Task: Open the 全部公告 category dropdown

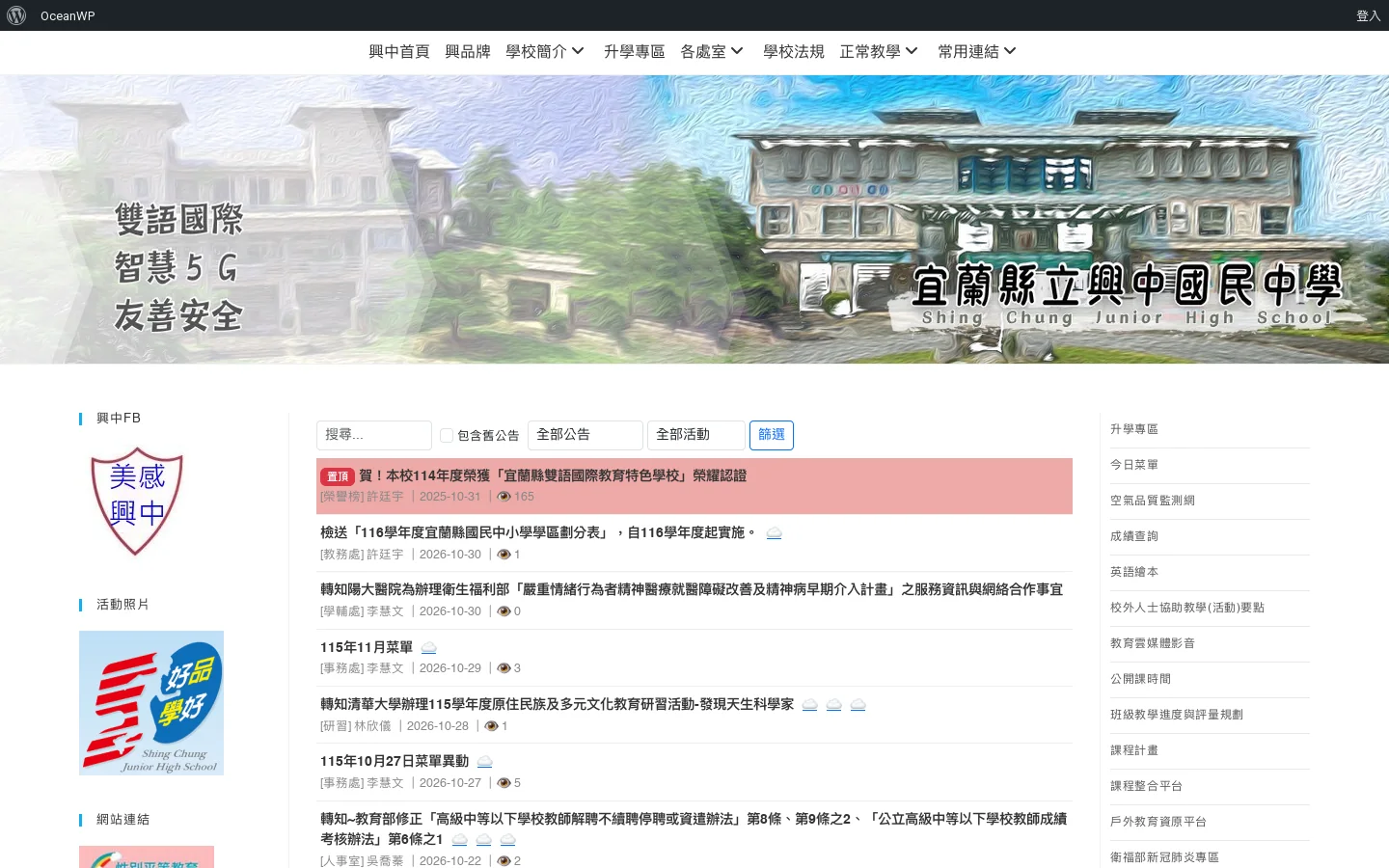Action: 586,435
